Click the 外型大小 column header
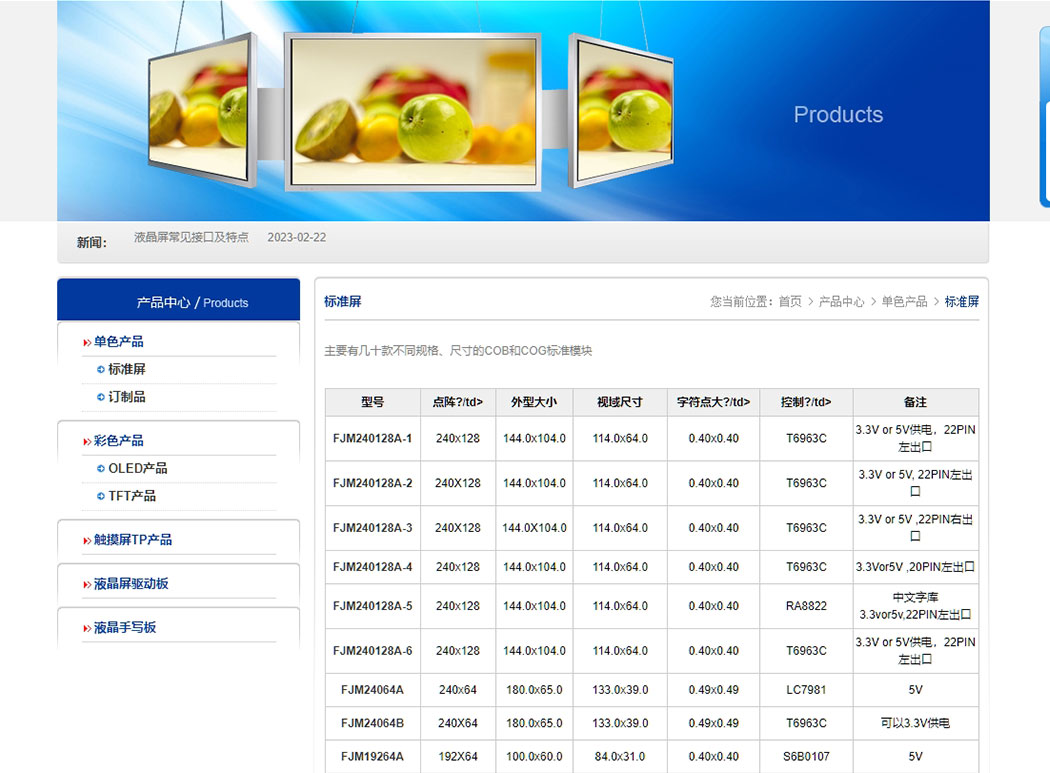 pyautogui.click(x=534, y=402)
